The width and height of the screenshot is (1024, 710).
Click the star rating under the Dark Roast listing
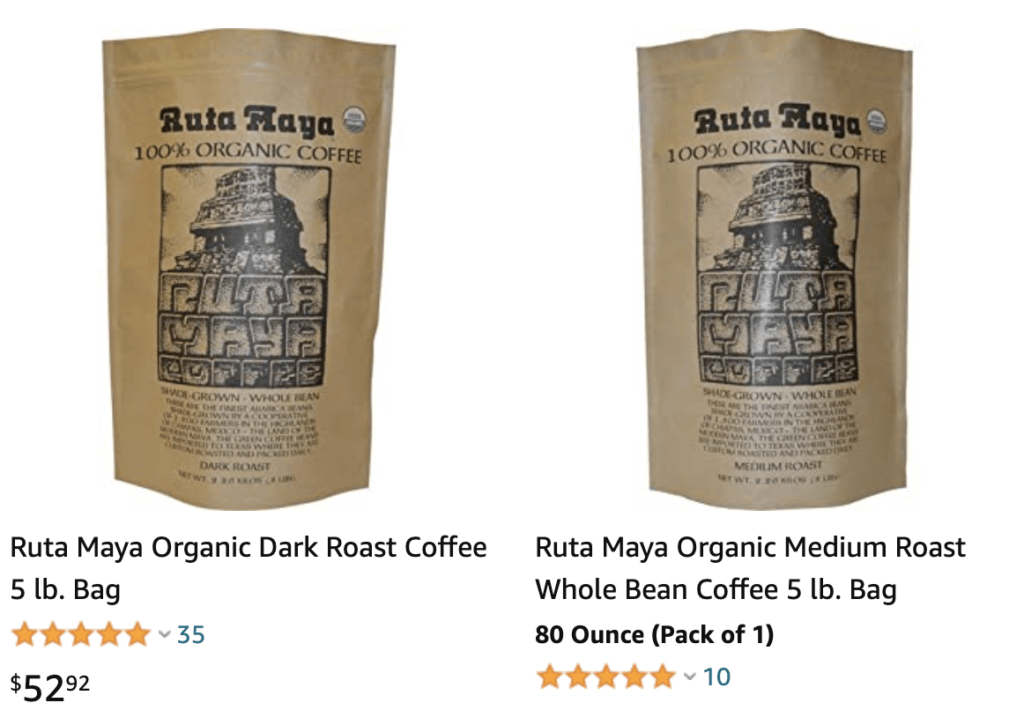[x=81, y=634]
